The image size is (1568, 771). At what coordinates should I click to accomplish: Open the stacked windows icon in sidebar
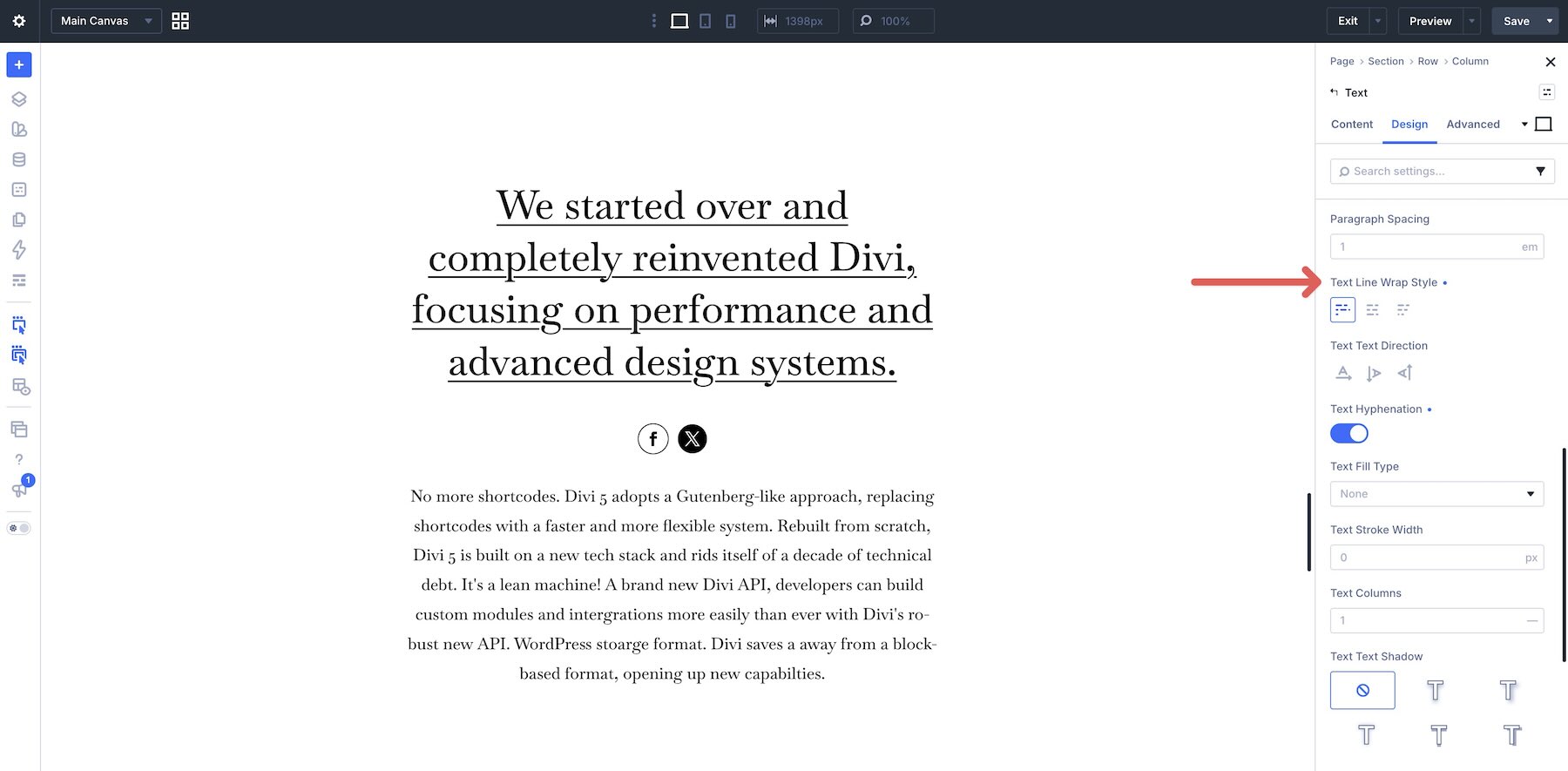(19, 429)
